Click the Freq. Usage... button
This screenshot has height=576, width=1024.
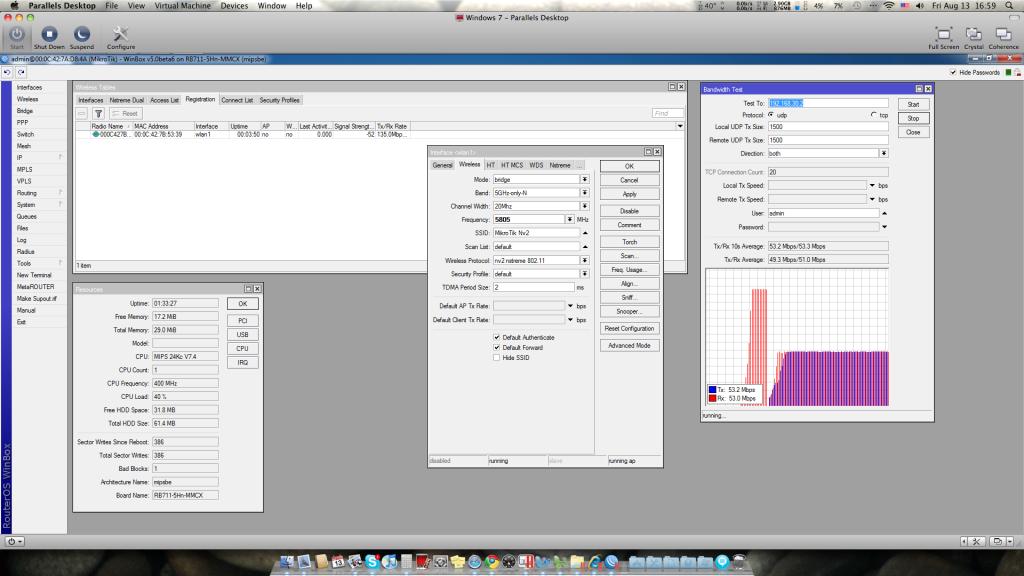(629, 270)
